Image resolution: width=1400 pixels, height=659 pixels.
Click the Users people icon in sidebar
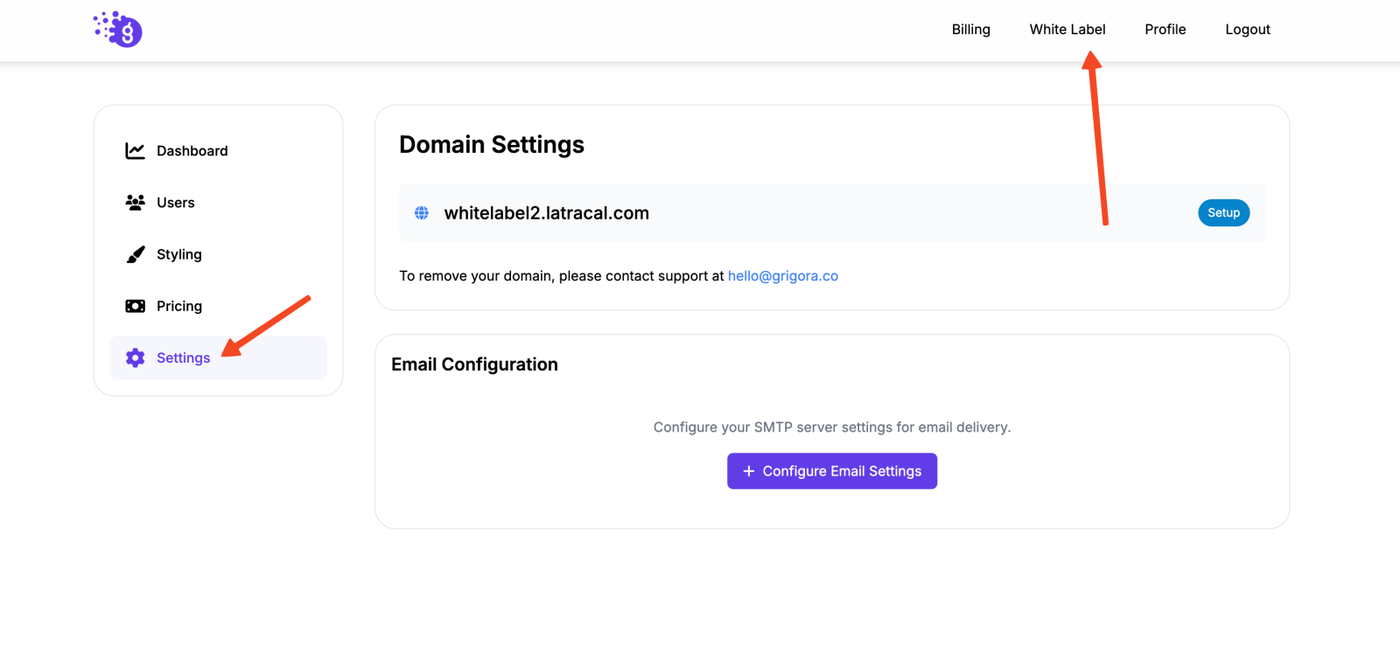tap(135, 202)
